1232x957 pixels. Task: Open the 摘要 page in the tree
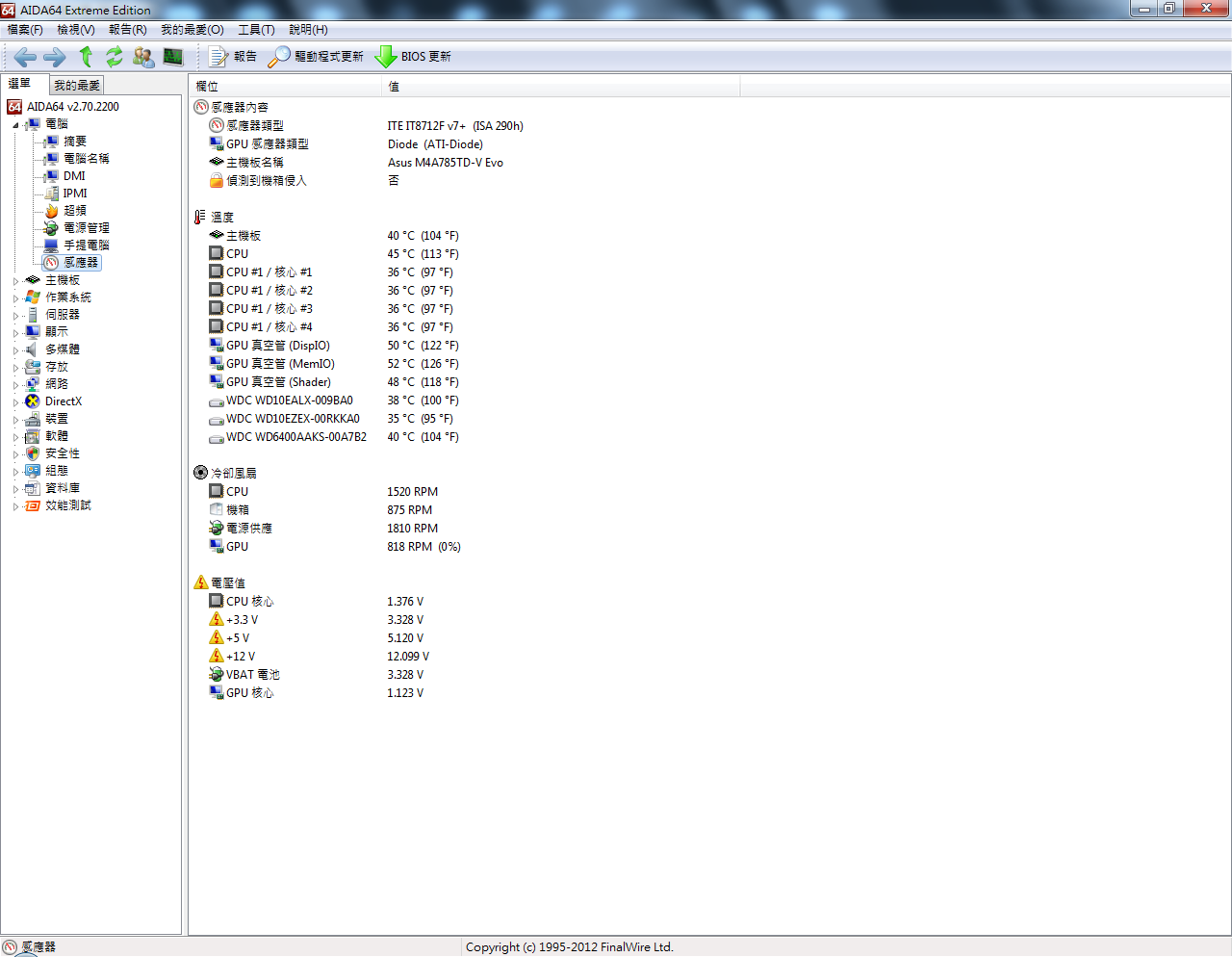click(75, 142)
